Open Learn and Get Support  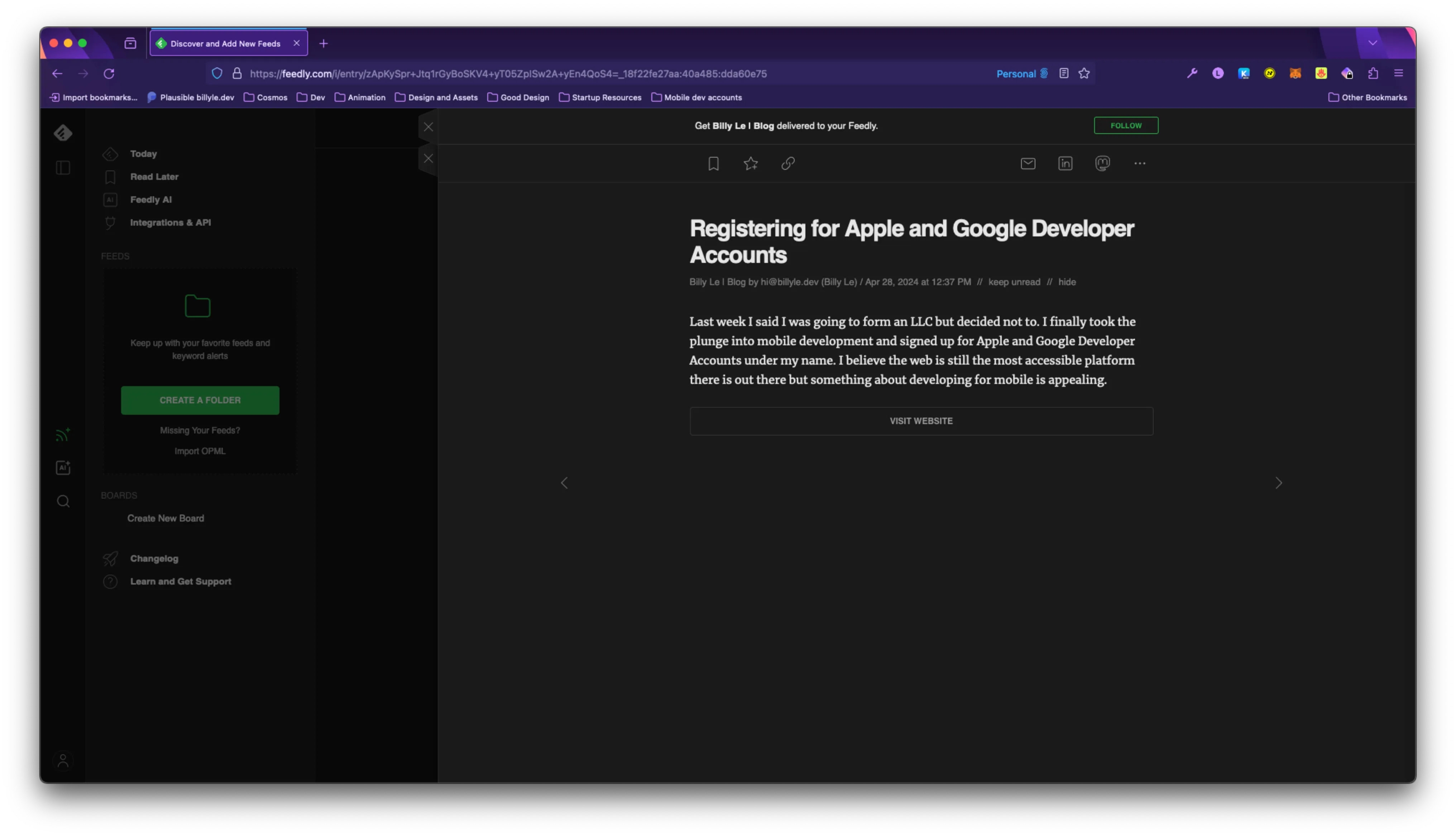pyautogui.click(x=181, y=582)
